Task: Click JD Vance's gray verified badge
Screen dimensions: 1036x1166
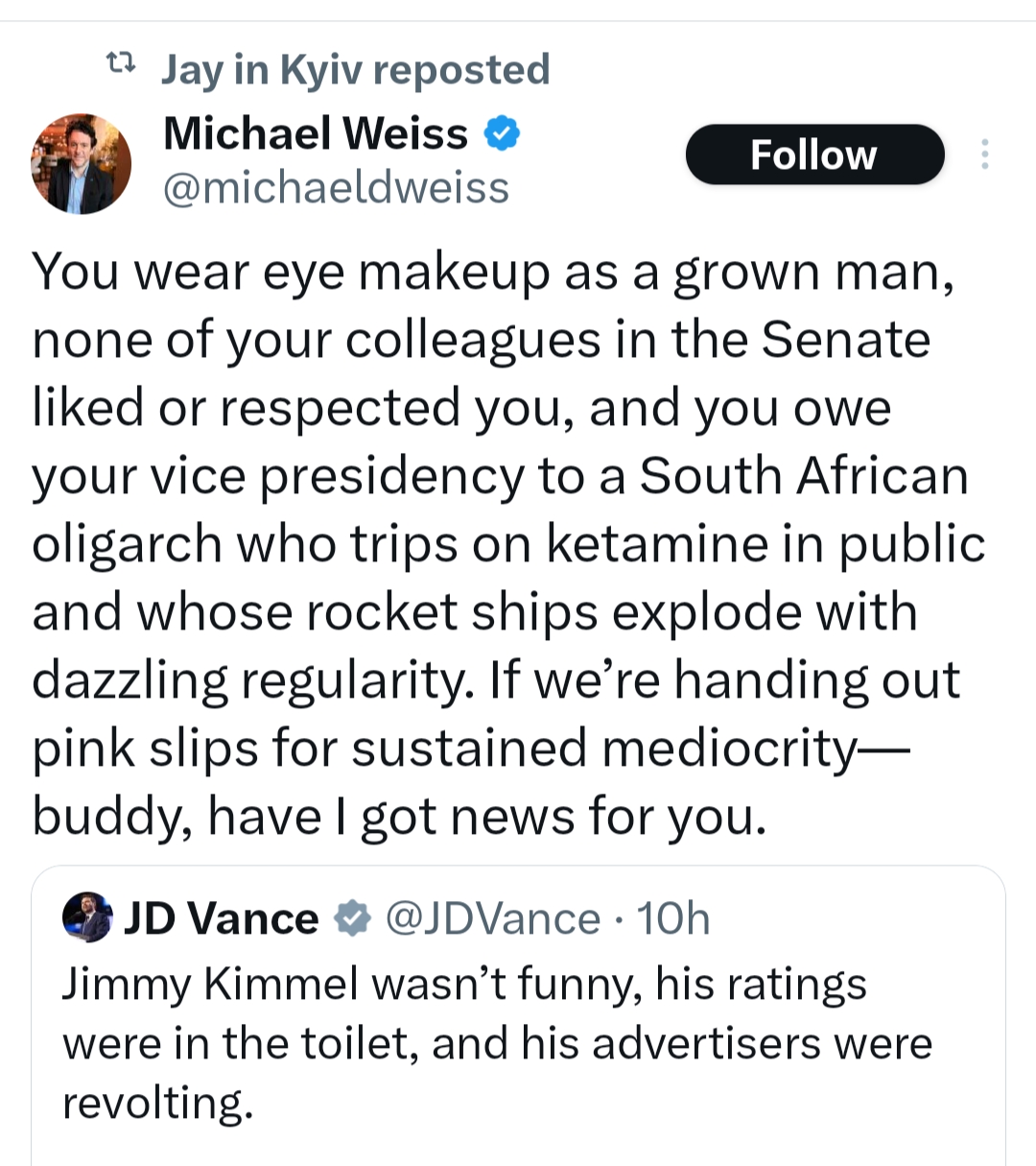Action: click(x=352, y=918)
